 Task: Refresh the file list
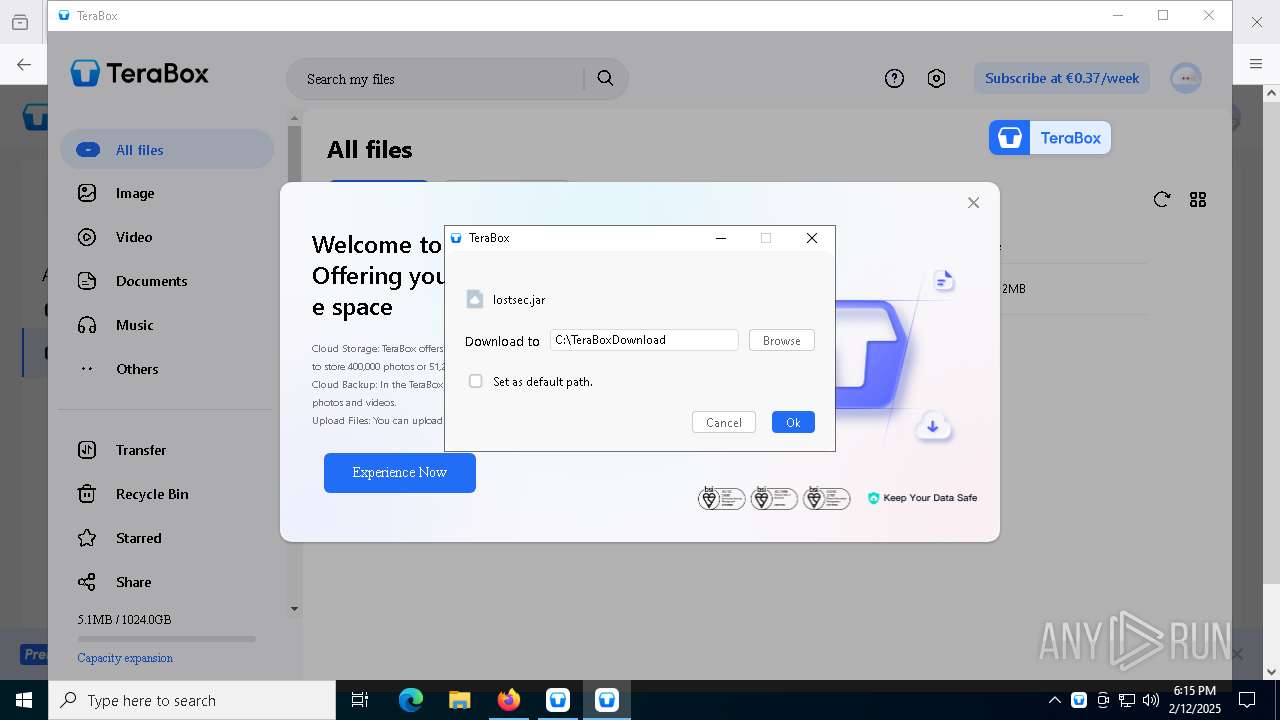(x=1161, y=200)
